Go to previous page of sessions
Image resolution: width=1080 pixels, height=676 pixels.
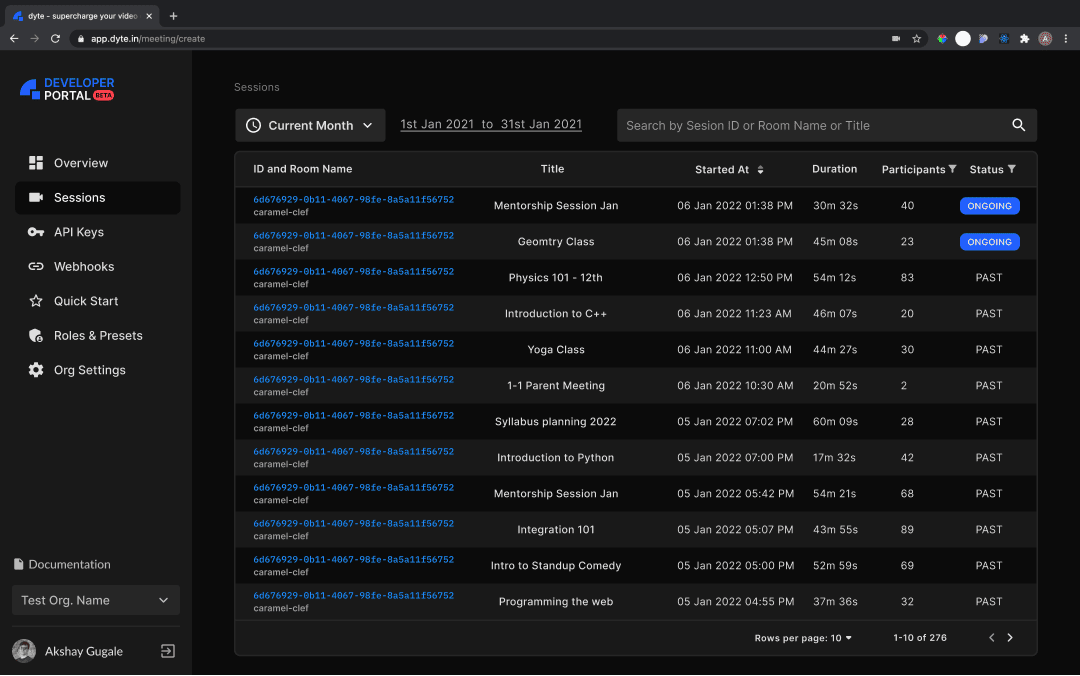tap(991, 638)
